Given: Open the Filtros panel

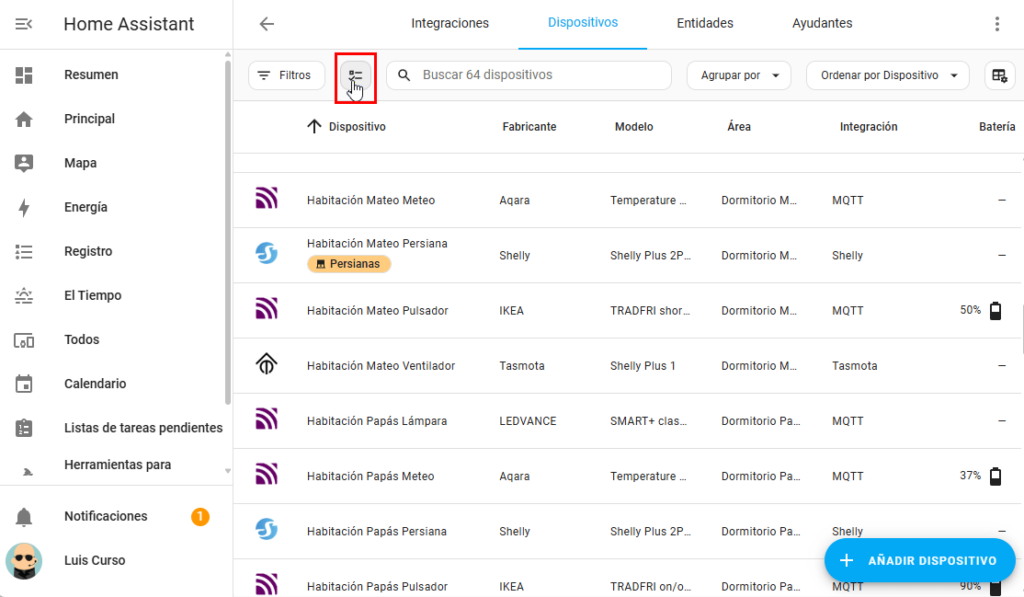Looking at the screenshot, I should click(286, 76).
